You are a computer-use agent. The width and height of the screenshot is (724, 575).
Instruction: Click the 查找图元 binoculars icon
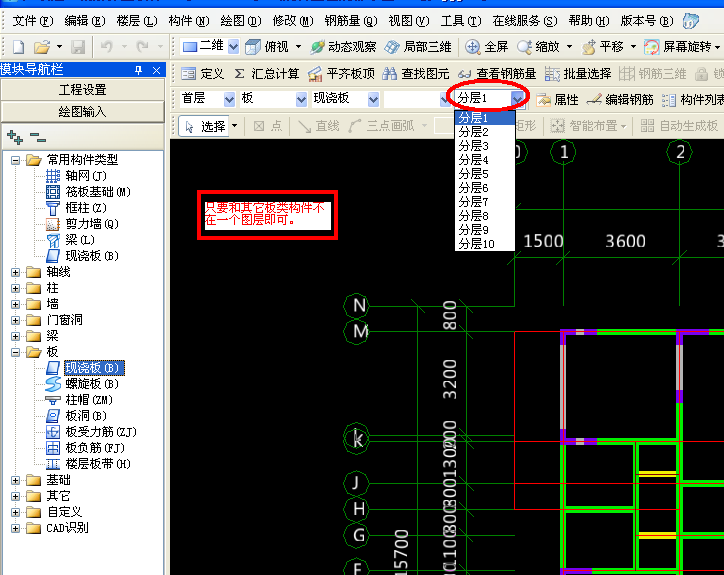(389, 73)
